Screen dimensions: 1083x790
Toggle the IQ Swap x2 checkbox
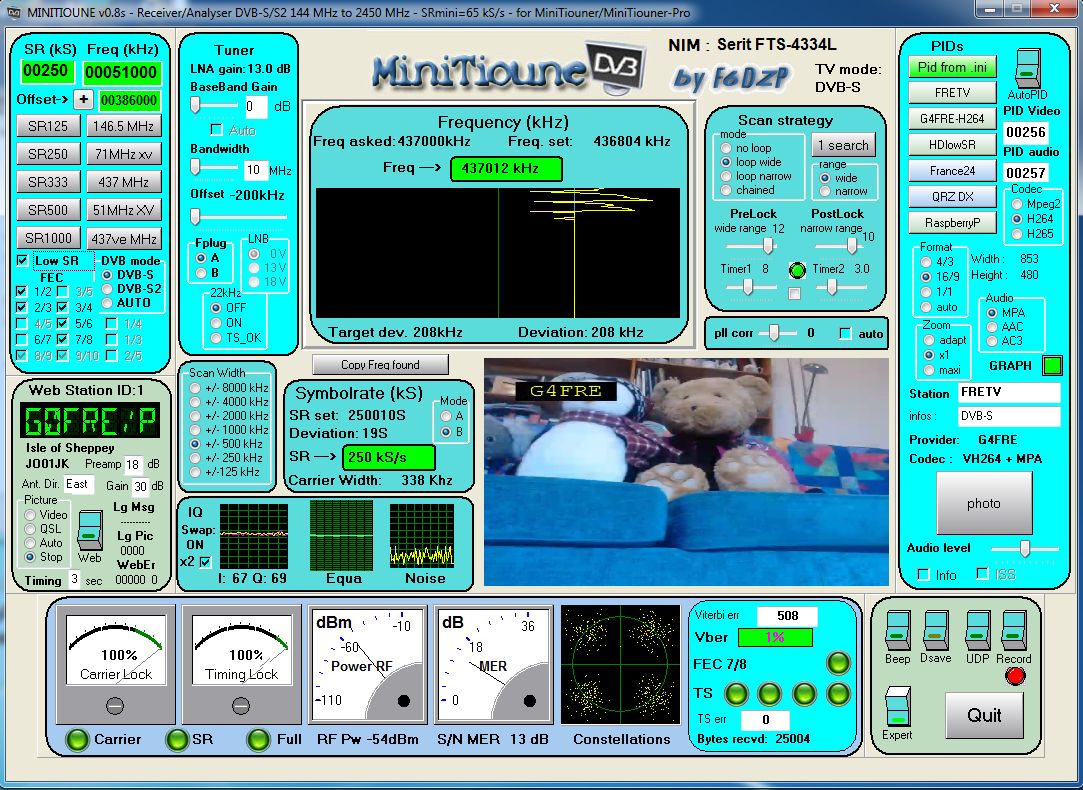pyautogui.click(x=205, y=562)
